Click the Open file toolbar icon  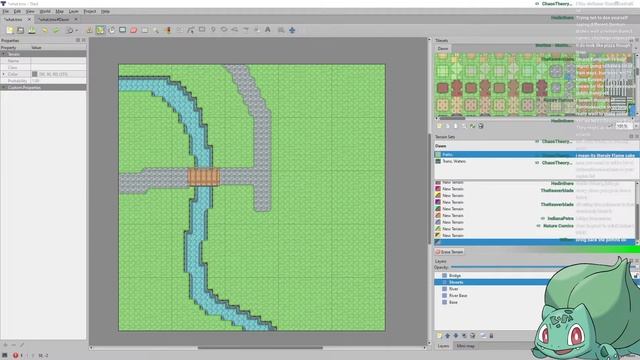point(20,30)
